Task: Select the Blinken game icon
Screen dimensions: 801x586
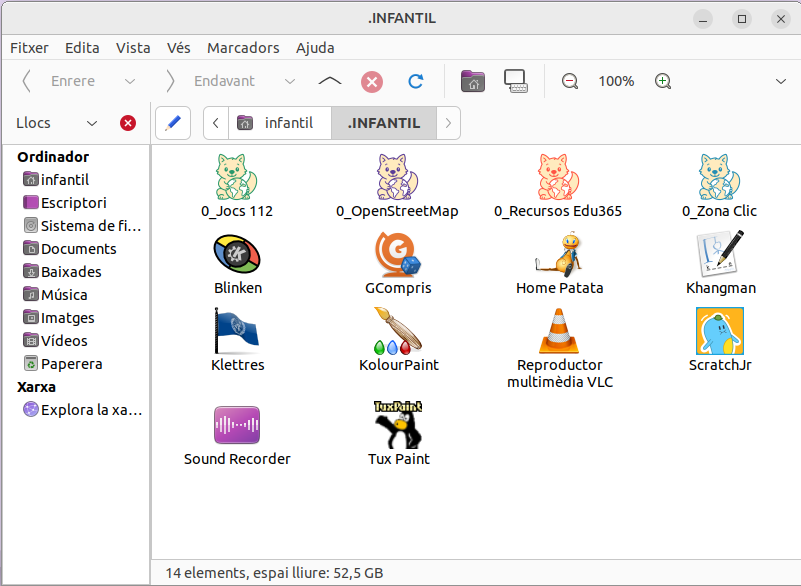Action: coord(238,255)
